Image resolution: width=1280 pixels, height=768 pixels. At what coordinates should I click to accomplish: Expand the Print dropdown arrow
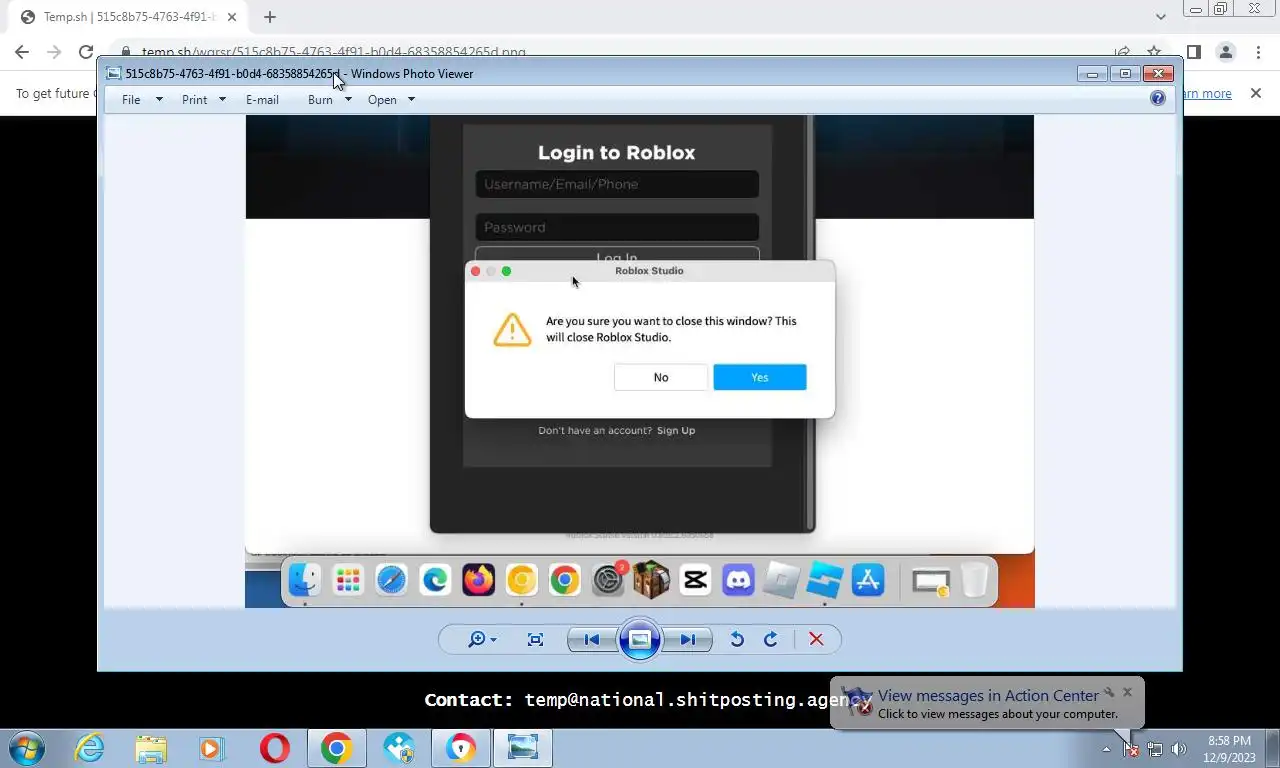(x=222, y=99)
